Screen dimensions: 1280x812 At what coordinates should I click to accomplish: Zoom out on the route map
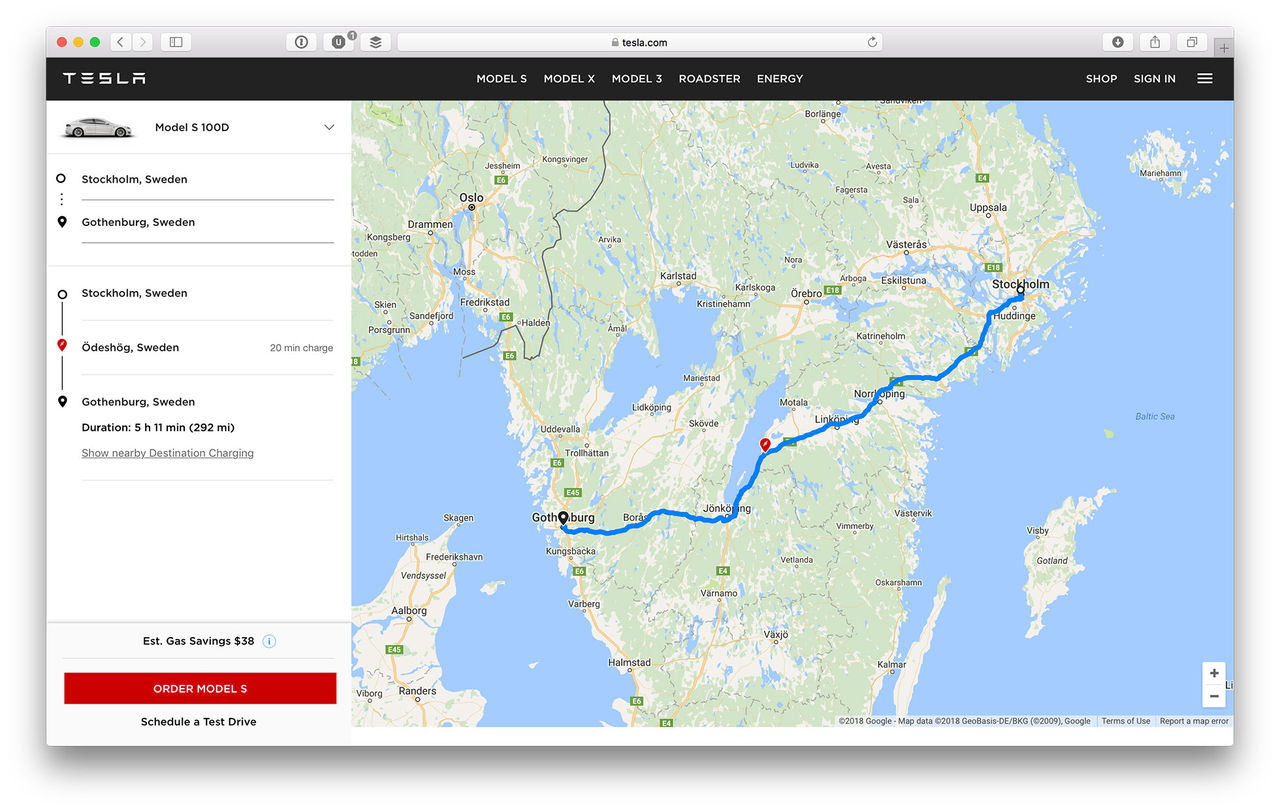pyautogui.click(x=1213, y=694)
